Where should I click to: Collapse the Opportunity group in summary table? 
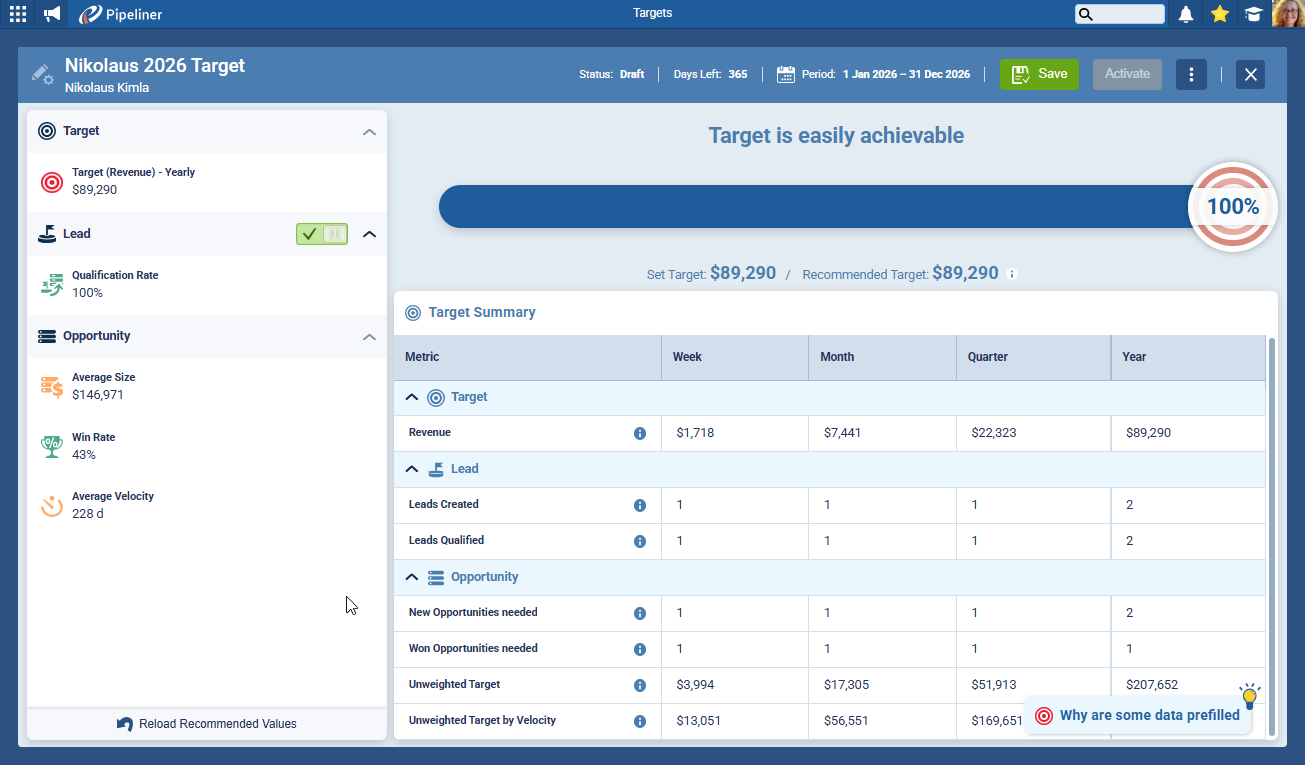(x=411, y=577)
